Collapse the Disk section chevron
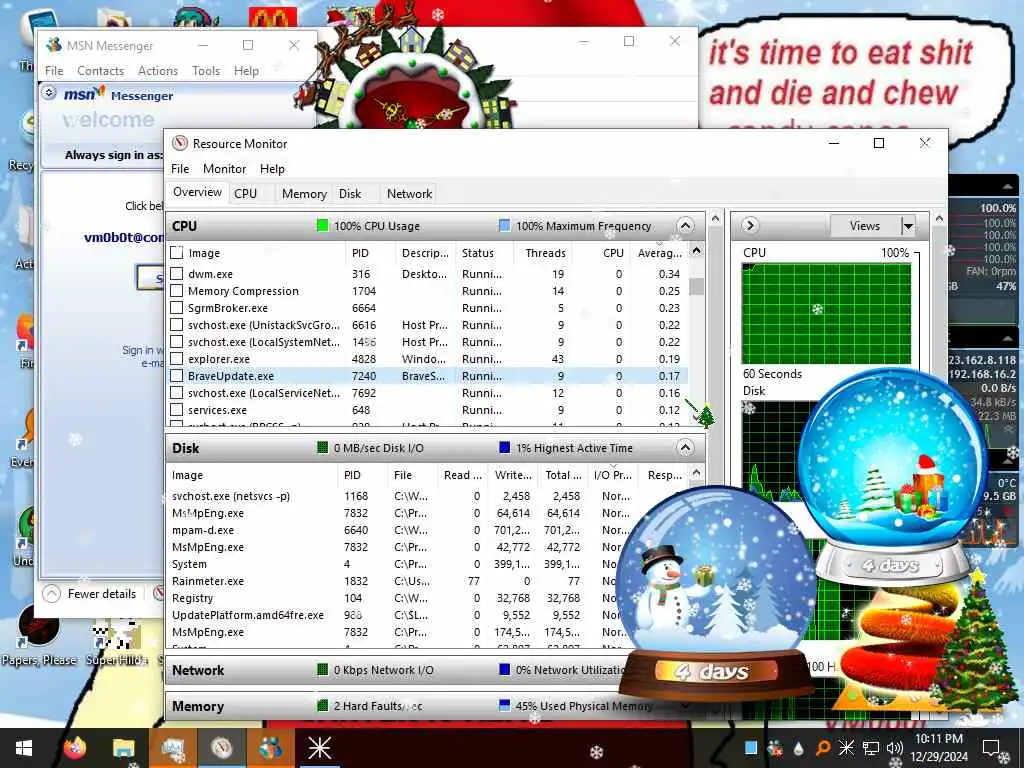The image size is (1024, 768). click(x=685, y=448)
